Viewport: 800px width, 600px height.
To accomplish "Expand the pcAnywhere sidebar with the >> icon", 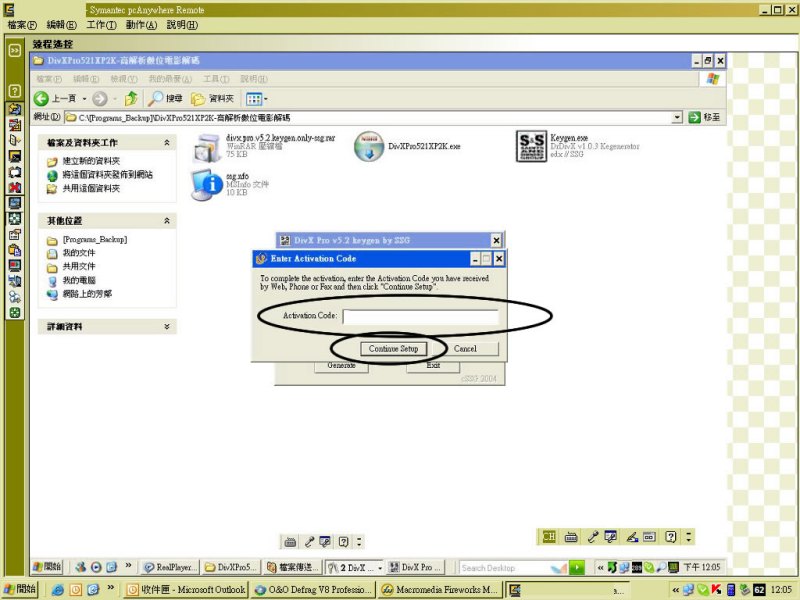I will 15,50.
